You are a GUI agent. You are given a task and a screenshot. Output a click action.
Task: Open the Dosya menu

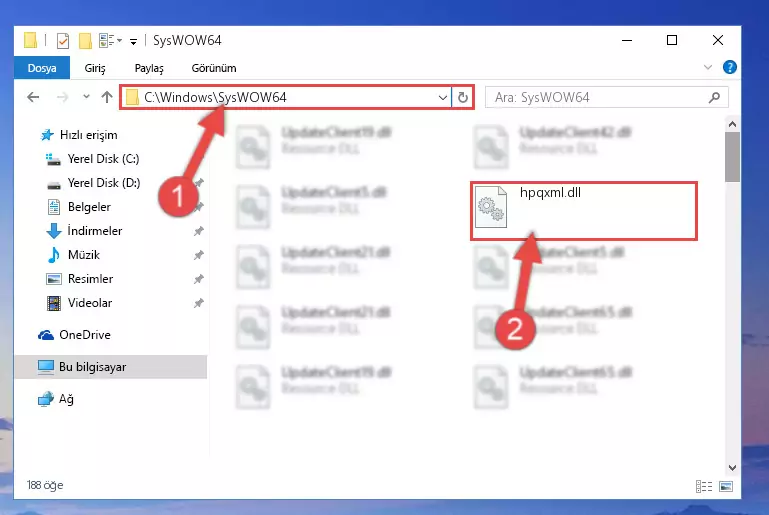tap(42, 68)
